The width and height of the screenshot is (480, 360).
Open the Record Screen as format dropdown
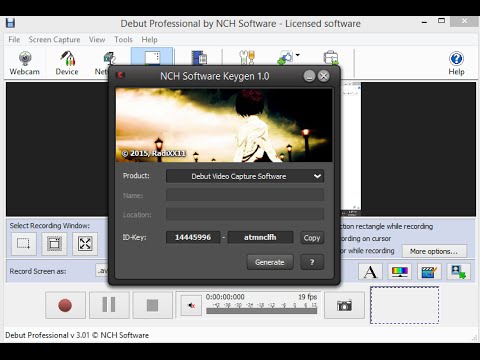click(x=102, y=271)
